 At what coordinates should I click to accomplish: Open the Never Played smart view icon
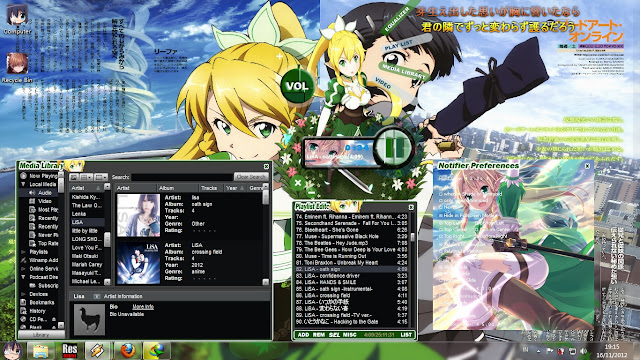(32, 235)
